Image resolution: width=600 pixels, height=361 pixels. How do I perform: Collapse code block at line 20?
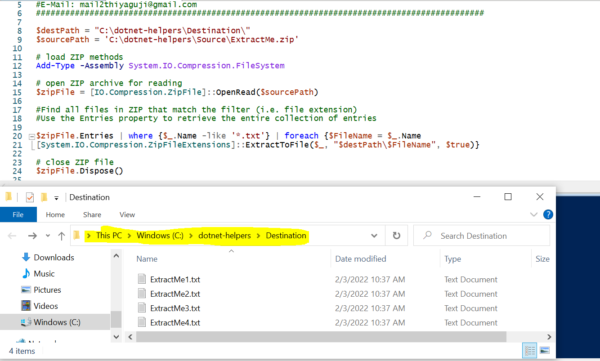(x=32, y=136)
